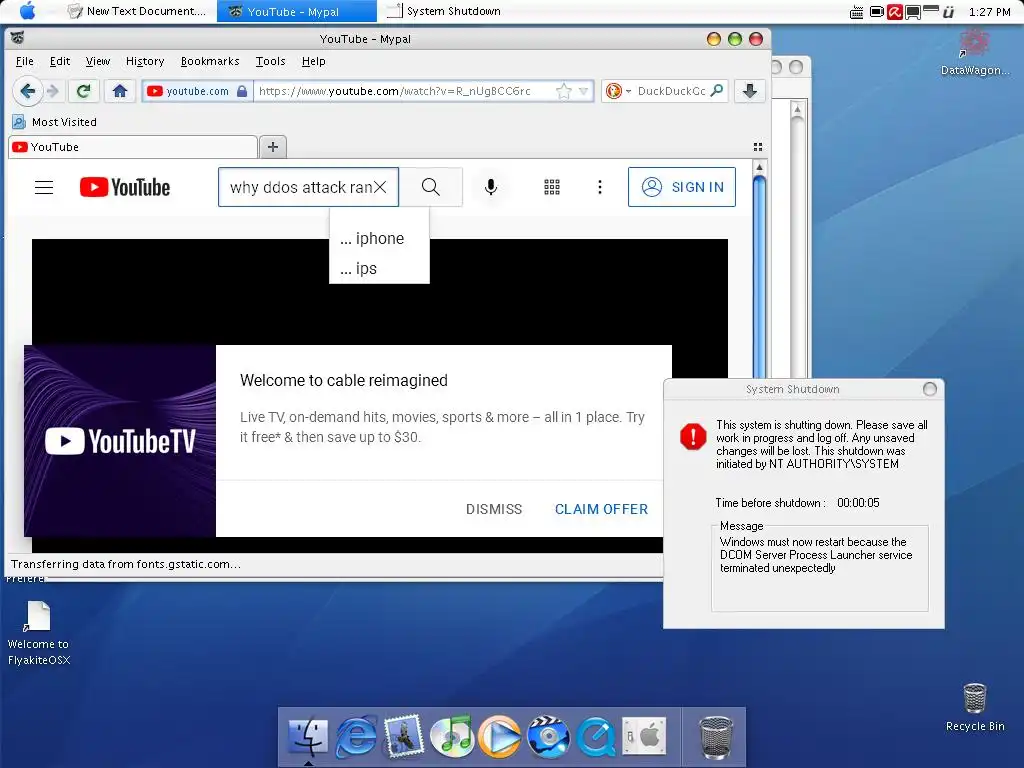
Task: Switch to YouTube - Mypal taskbar item
Action: (x=296, y=11)
